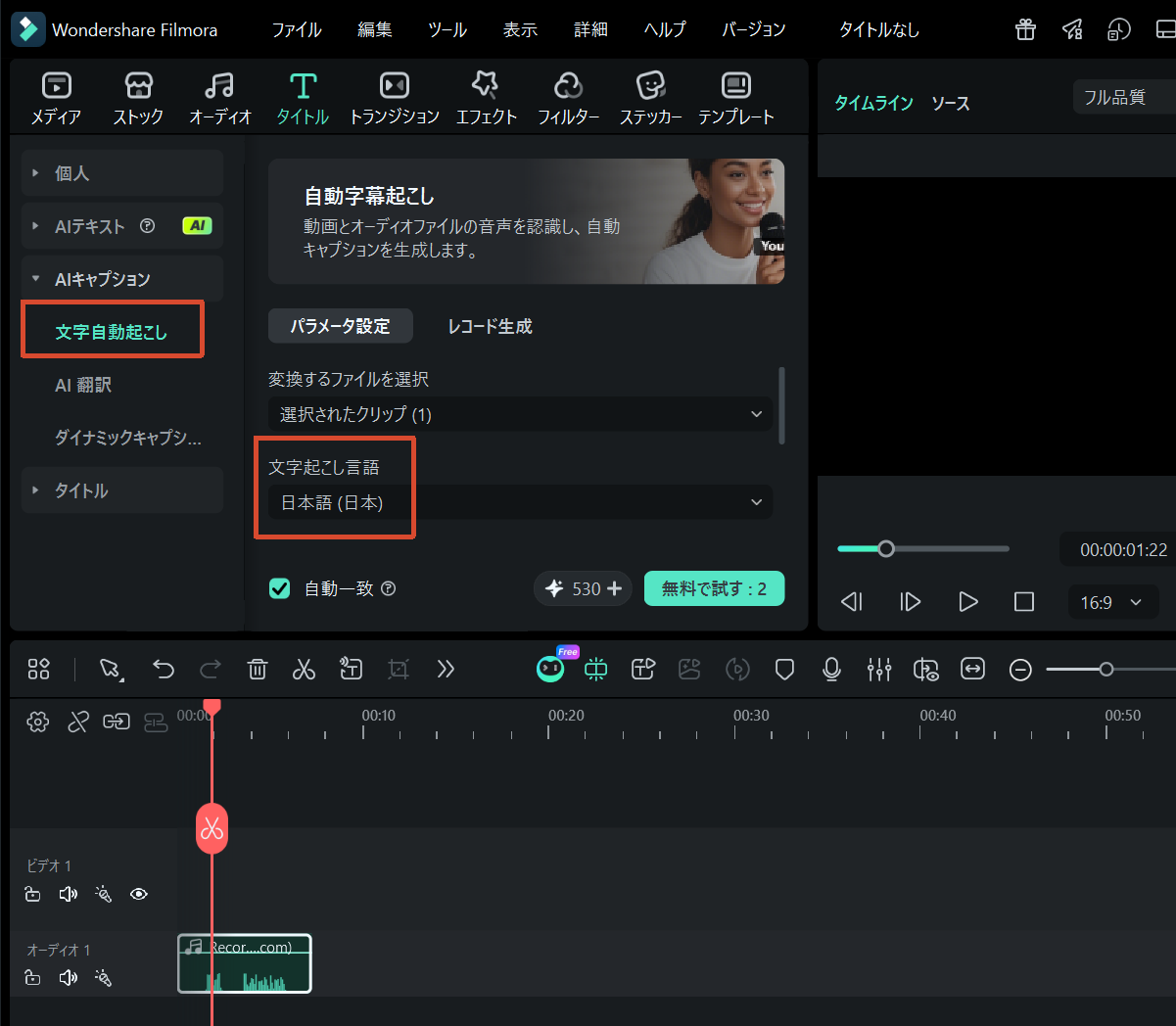The image size is (1176, 1026).
Task: Click the redo arrow in timeline toolbar
Action: [x=210, y=669]
